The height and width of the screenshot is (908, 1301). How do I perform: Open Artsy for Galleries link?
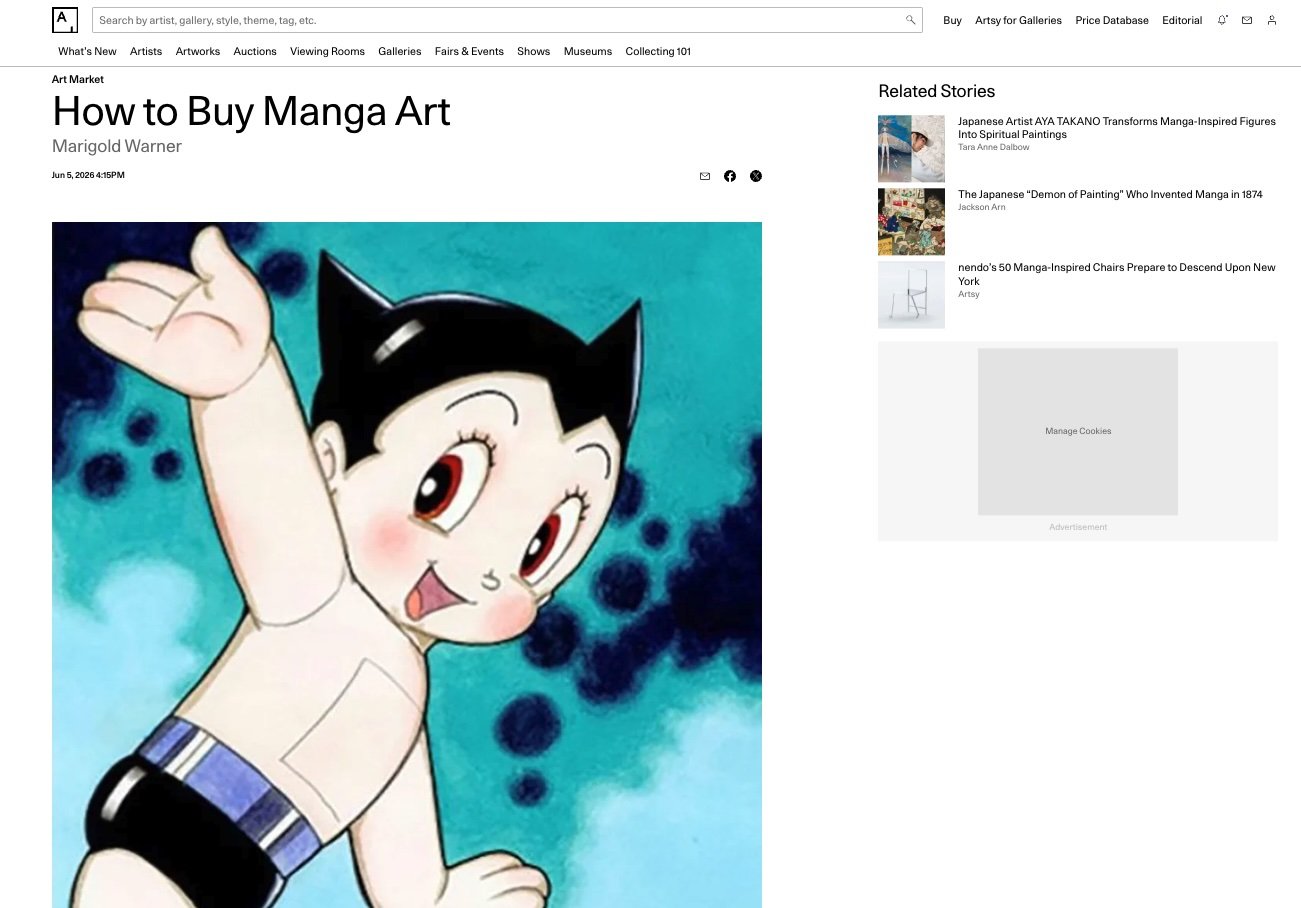(1018, 20)
